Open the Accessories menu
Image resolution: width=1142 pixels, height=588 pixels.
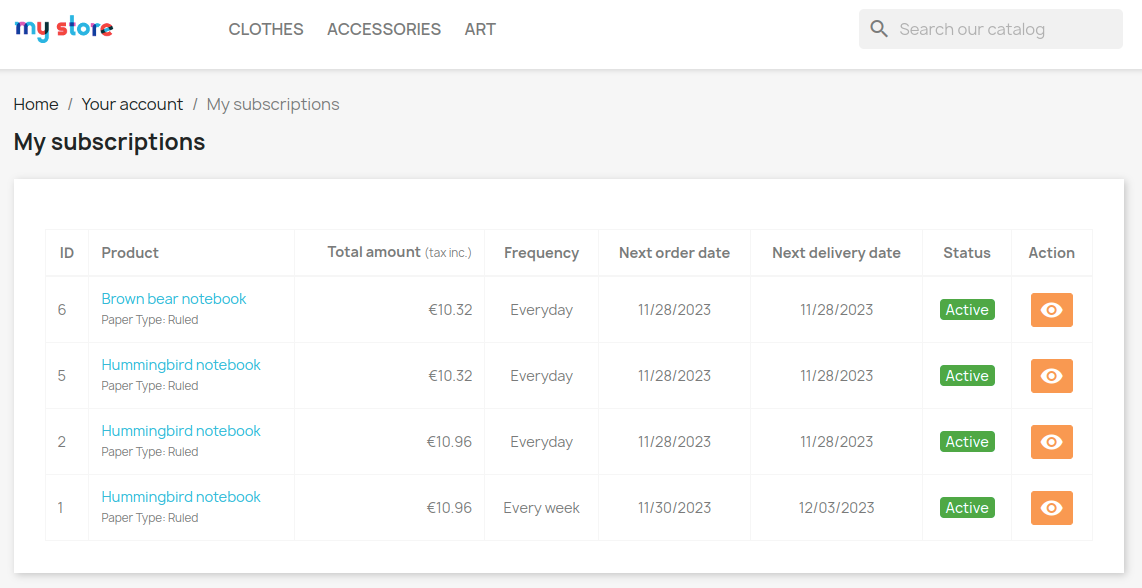(x=384, y=29)
